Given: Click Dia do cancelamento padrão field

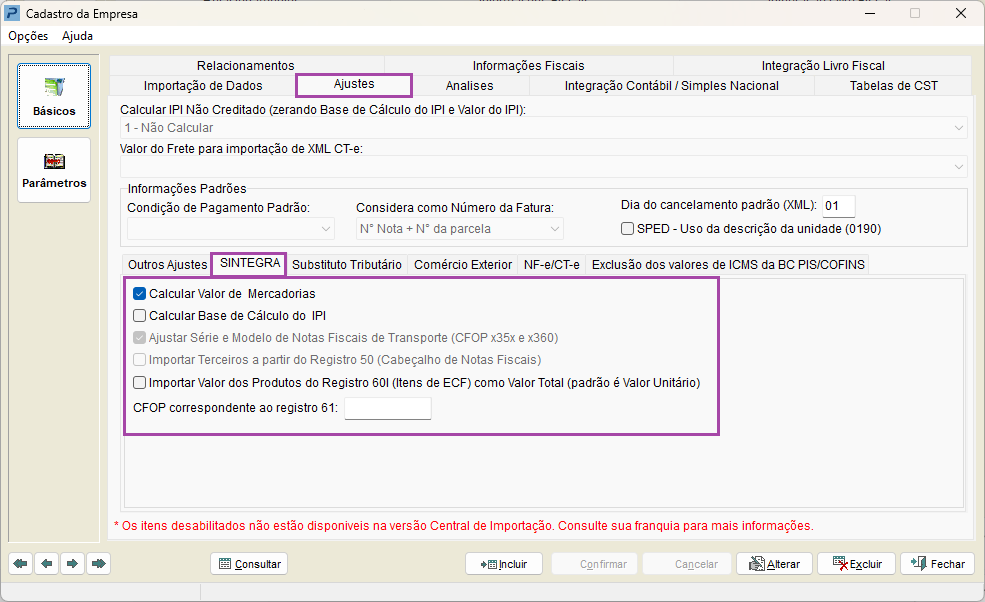Looking at the screenshot, I should (839, 205).
